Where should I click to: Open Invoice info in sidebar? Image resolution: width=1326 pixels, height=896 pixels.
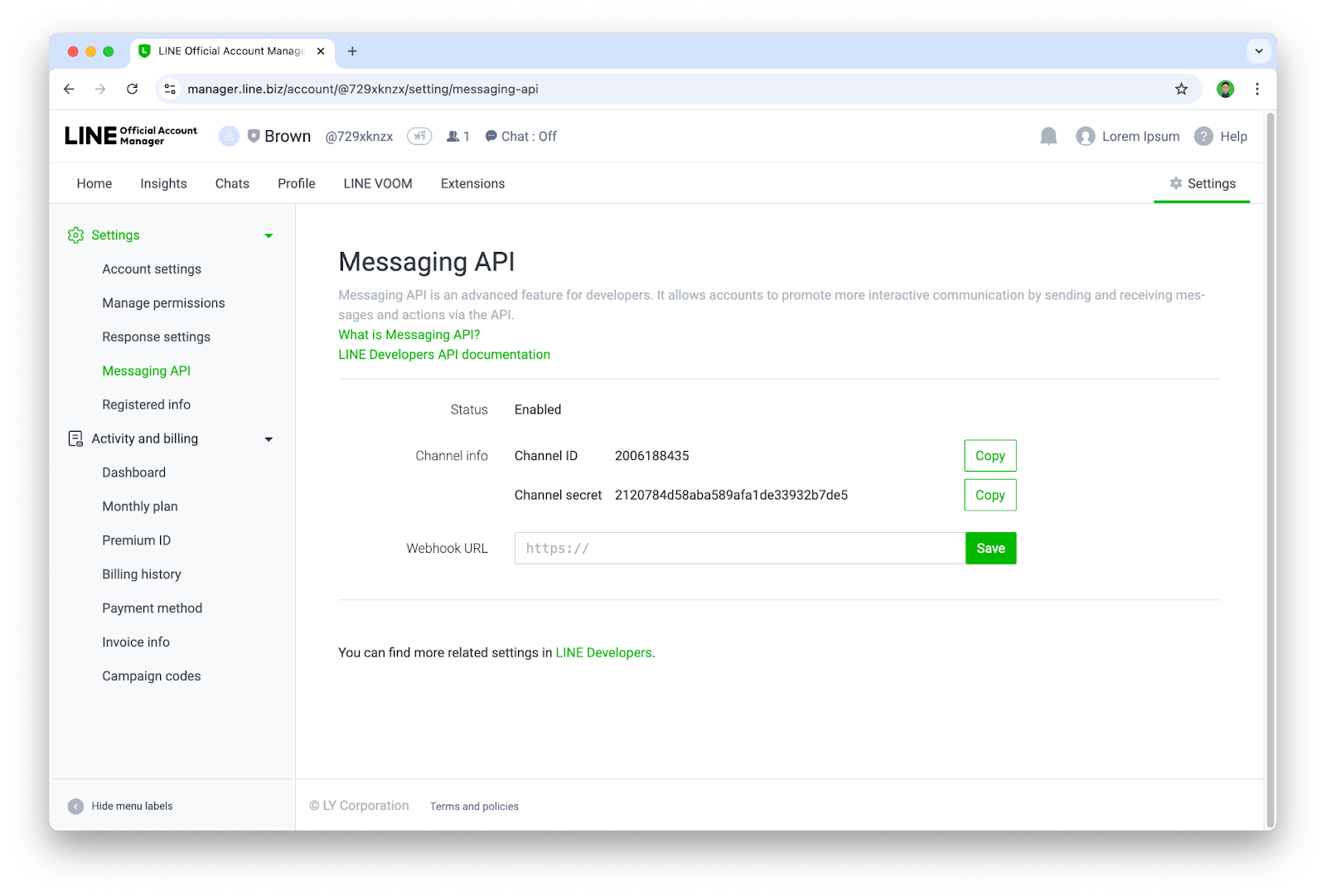(x=135, y=642)
